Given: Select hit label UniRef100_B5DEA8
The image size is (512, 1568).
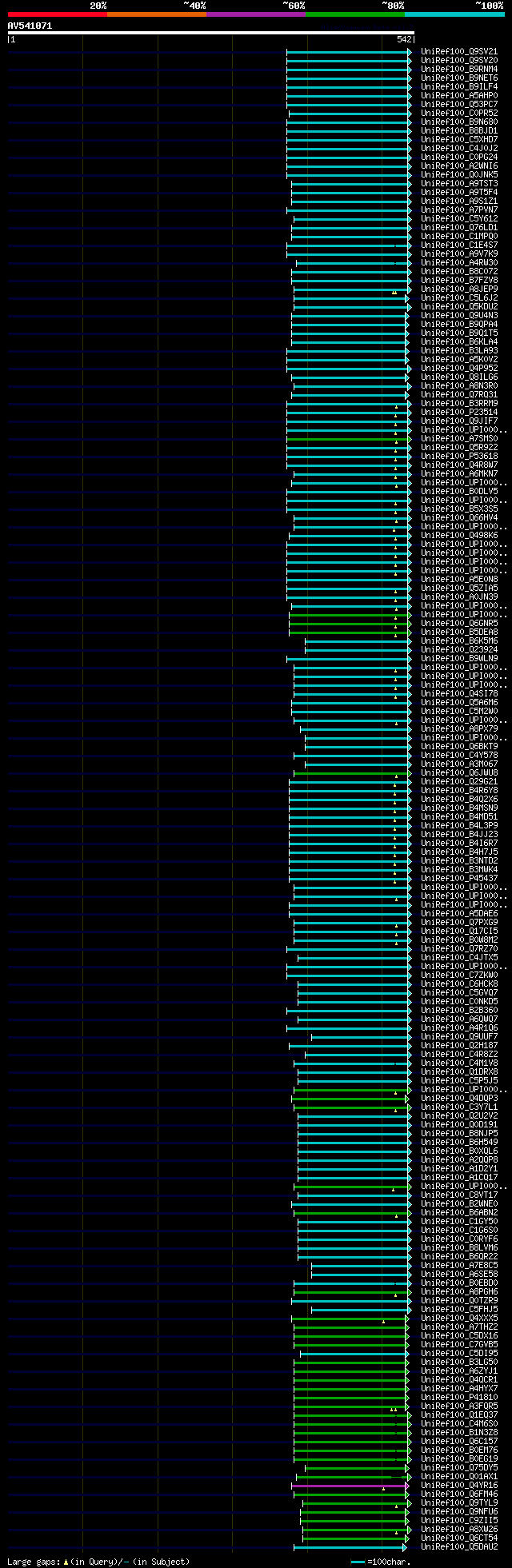Looking at the screenshot, I should pos(459,632).
